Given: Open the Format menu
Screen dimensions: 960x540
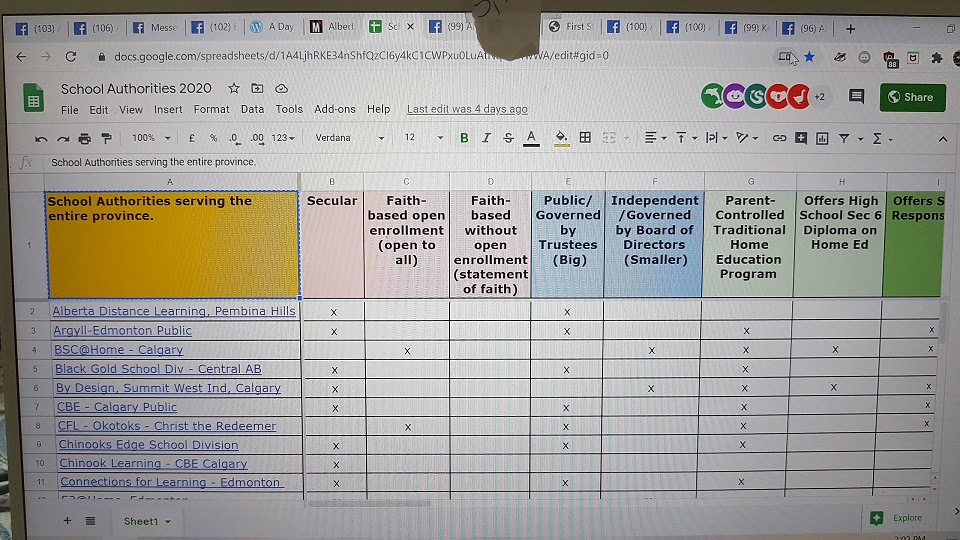Looking at the screenshot, I should pos(211,110).
